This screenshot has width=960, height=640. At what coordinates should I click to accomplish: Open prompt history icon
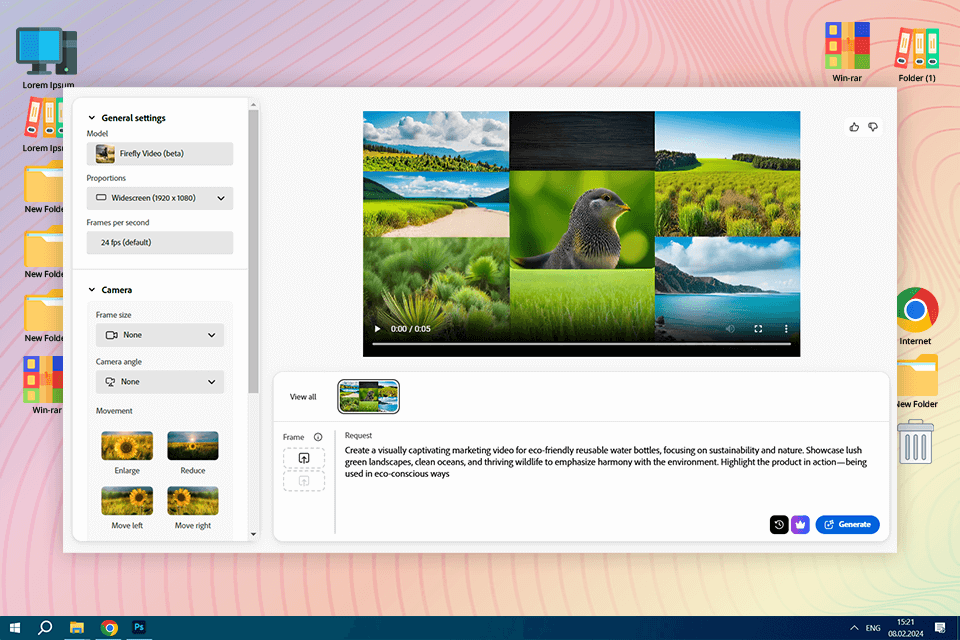pyautogui.click(x=779, y=524)
